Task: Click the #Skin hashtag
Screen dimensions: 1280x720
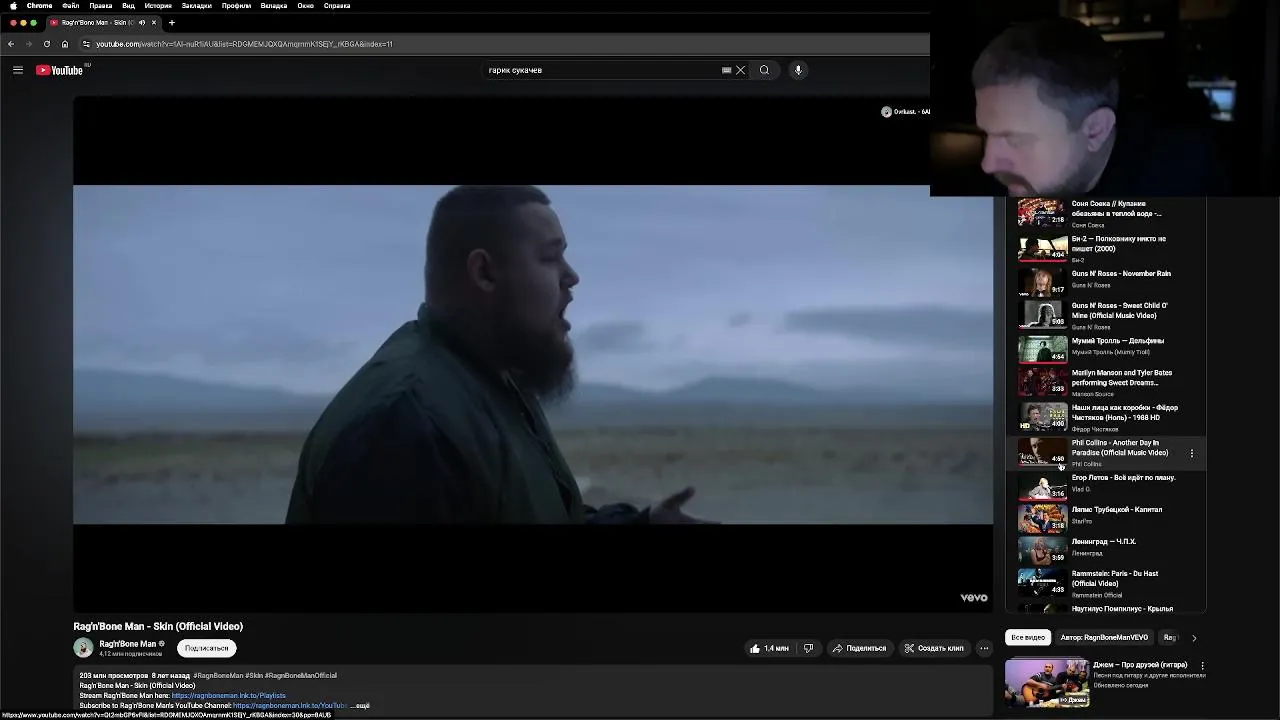Action: [x=253, y=675]
